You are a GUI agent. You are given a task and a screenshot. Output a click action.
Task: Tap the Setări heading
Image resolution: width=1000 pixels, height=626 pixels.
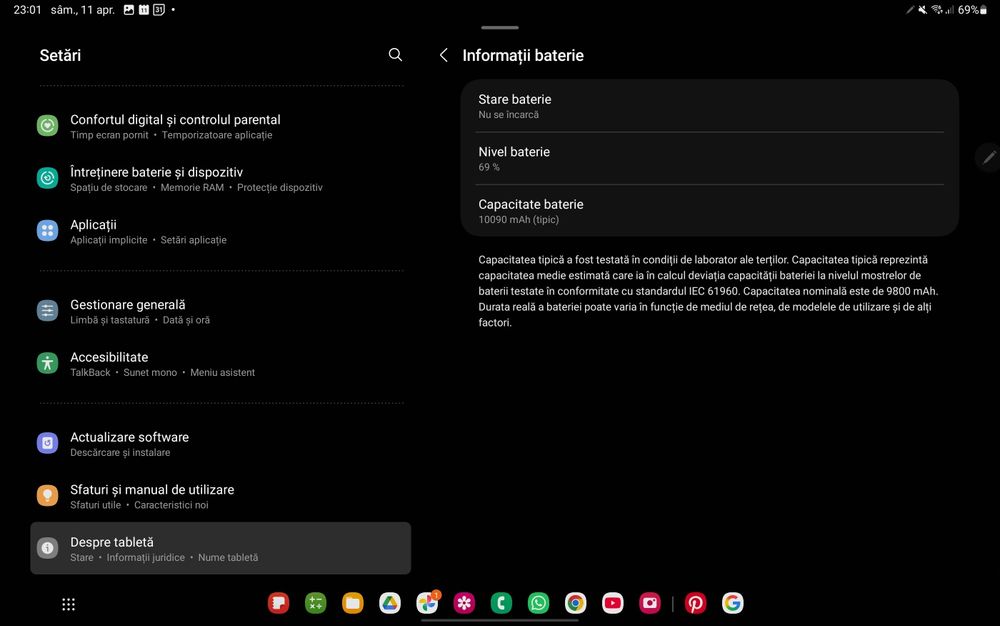coord(60,55)
